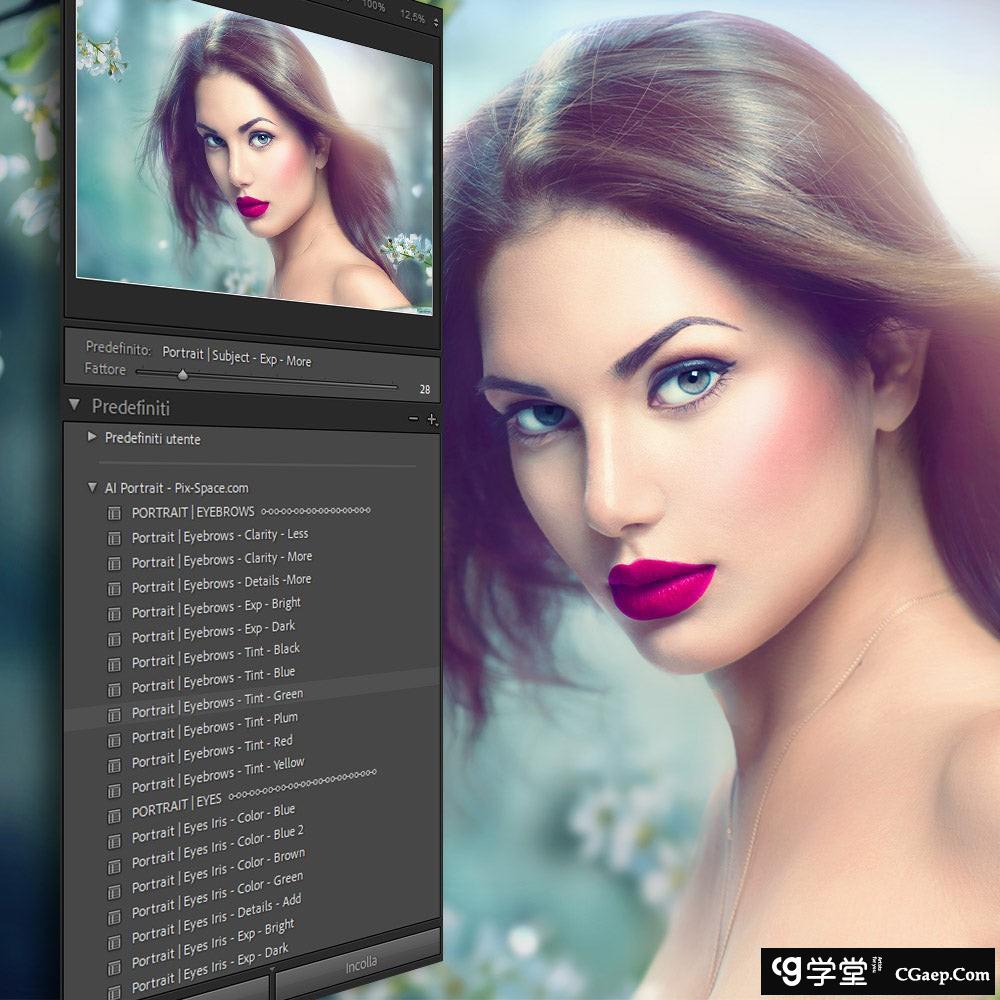Click the preset icon beside Eyebrows Tint Black

click(x=114, y=661)
